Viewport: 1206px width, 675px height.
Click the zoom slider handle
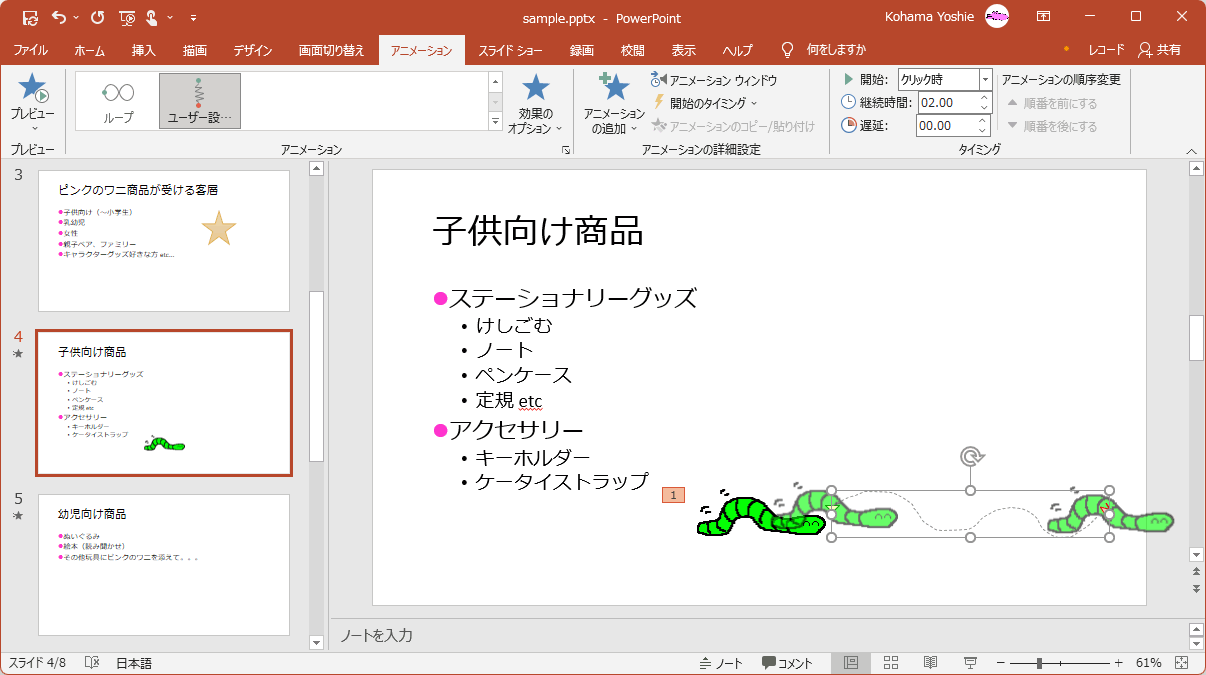(x=1040, y=663)
